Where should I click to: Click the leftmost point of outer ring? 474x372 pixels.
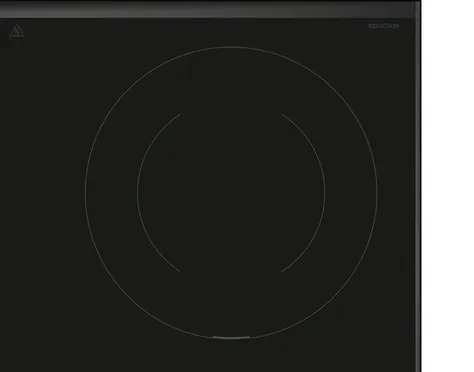point(85,193)
